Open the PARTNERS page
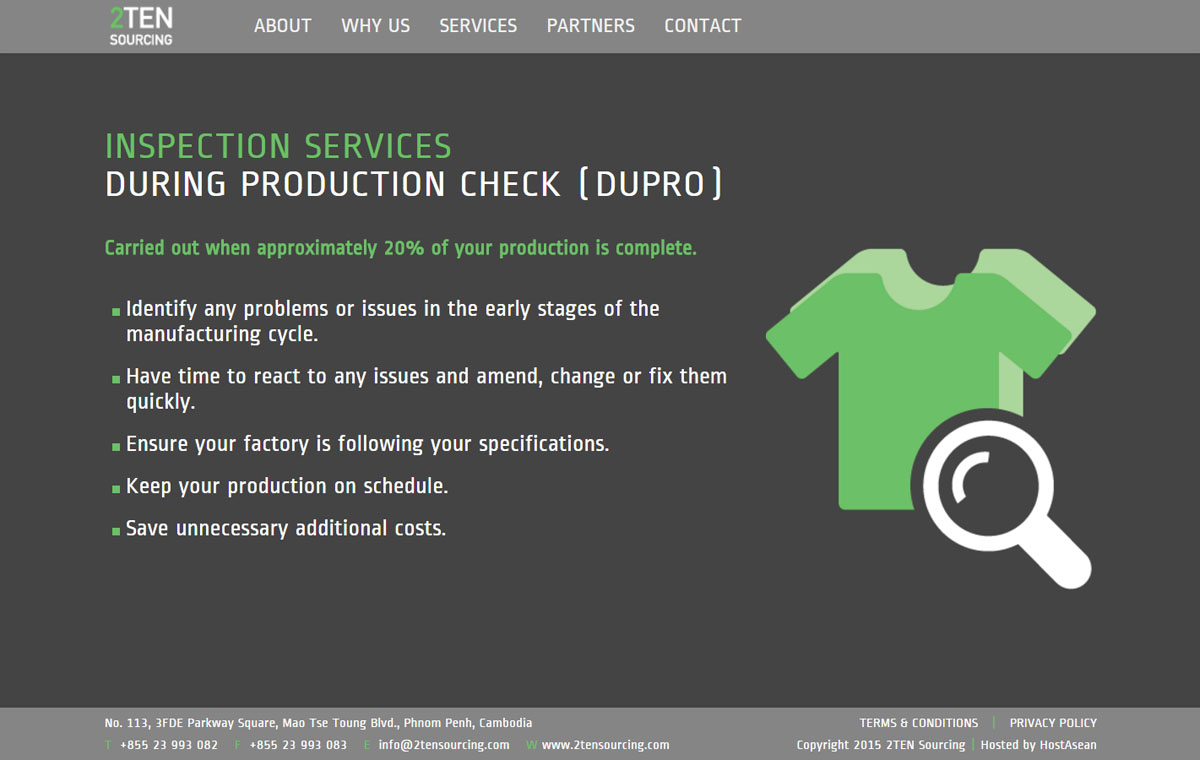1200x760 pixels. (590, 26)
